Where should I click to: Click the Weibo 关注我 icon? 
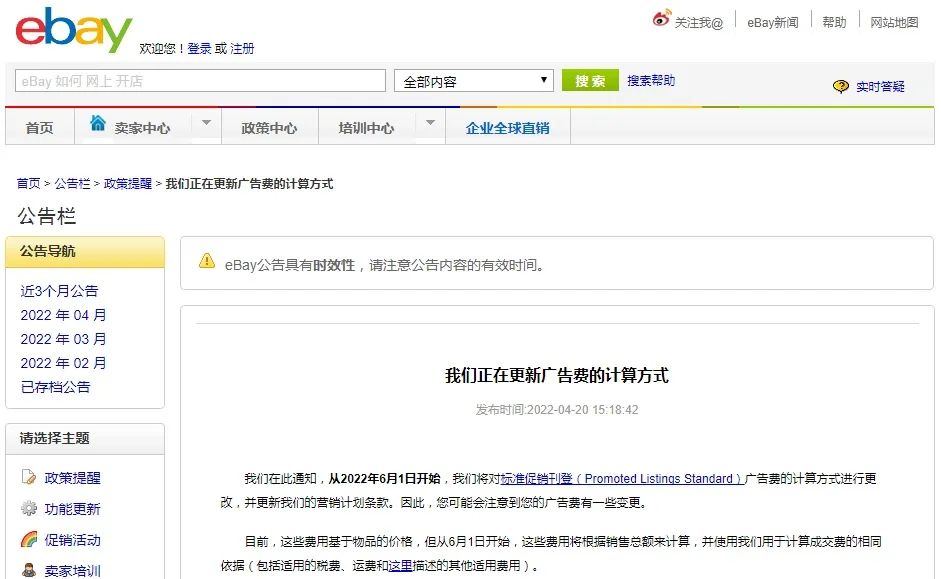point(661,19)
